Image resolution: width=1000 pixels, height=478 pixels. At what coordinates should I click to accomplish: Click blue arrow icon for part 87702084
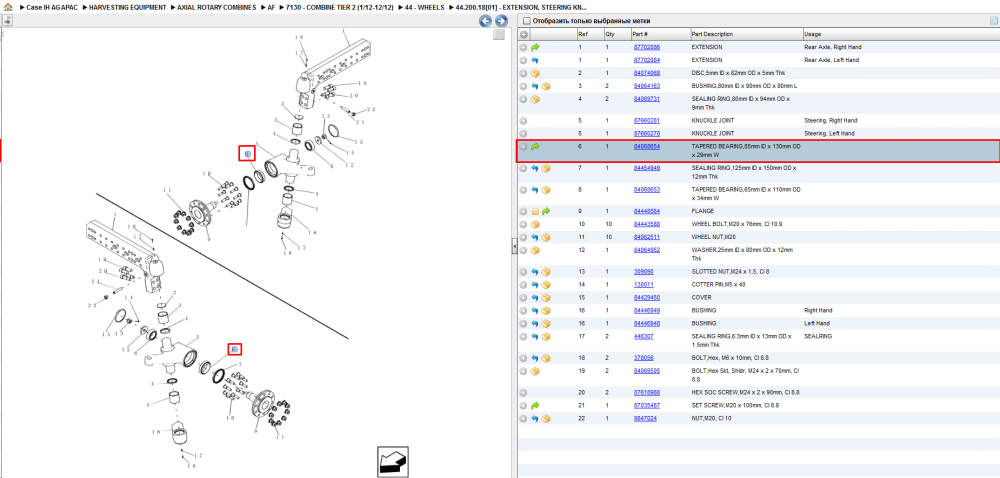pos(535,60)
